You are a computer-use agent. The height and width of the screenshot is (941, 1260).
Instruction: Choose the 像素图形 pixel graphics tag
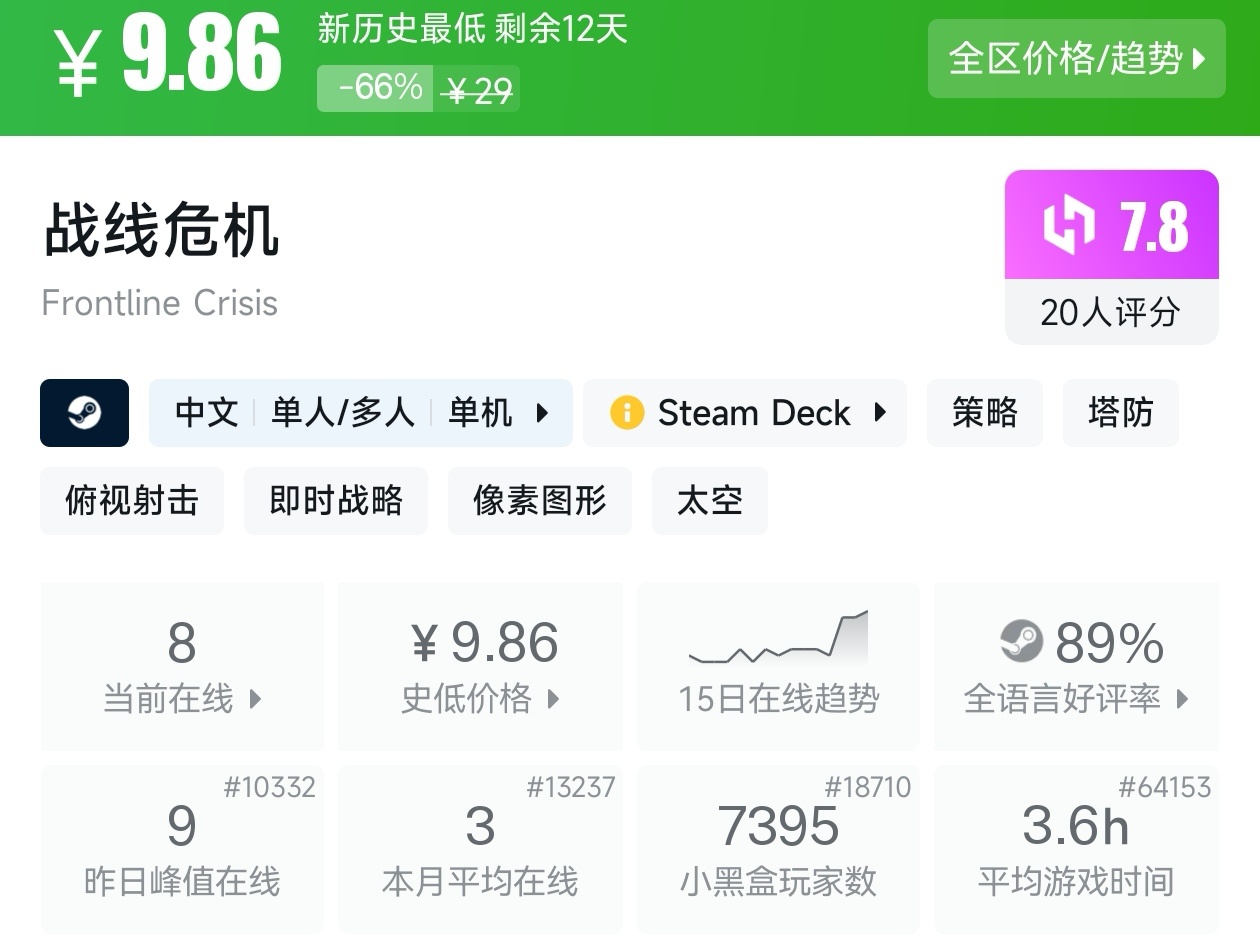(x=540, y=500)
